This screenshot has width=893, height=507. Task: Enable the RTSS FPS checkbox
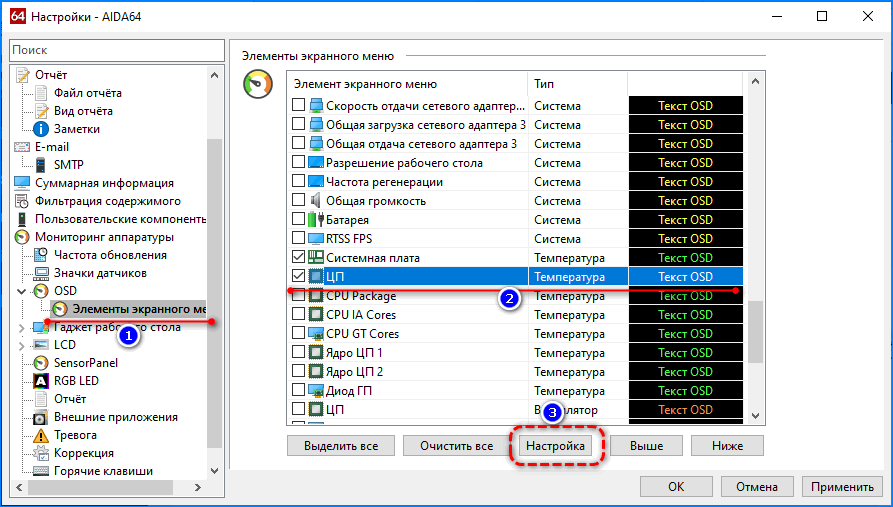tap(298, 239)
